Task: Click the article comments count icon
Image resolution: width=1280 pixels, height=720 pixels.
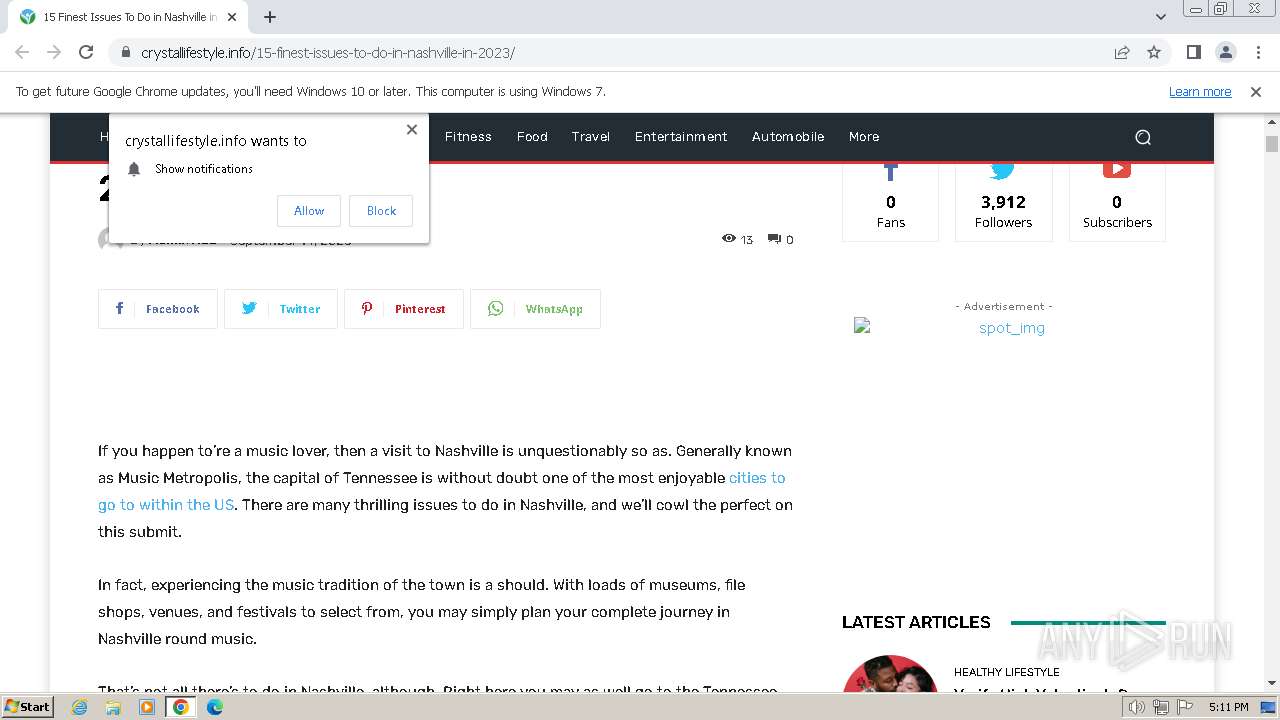Action: click(x=774, y=239)
